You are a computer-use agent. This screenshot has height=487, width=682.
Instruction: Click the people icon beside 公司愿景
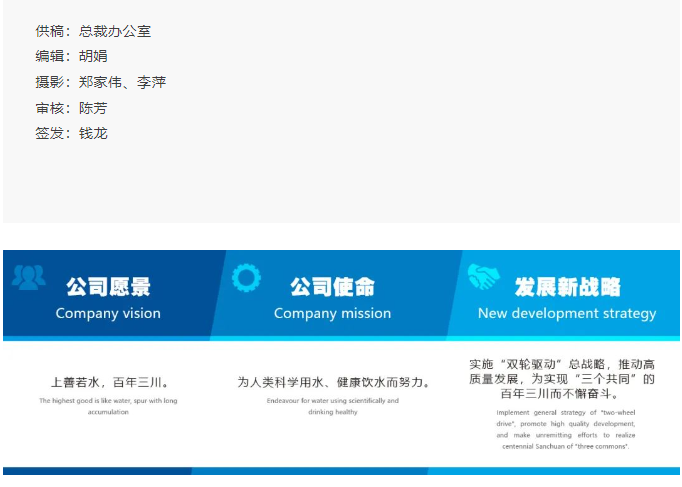coord(28,277)
